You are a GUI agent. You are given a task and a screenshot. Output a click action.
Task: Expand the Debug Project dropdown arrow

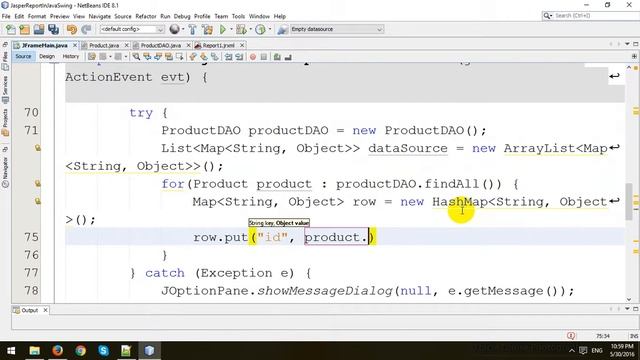click(250, 29)
